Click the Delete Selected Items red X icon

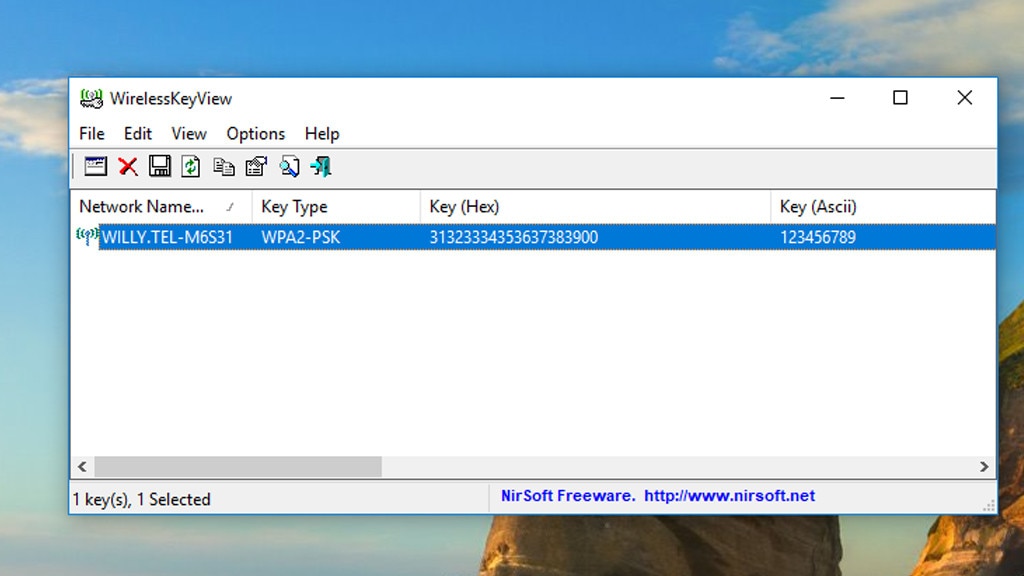point(128,167)
